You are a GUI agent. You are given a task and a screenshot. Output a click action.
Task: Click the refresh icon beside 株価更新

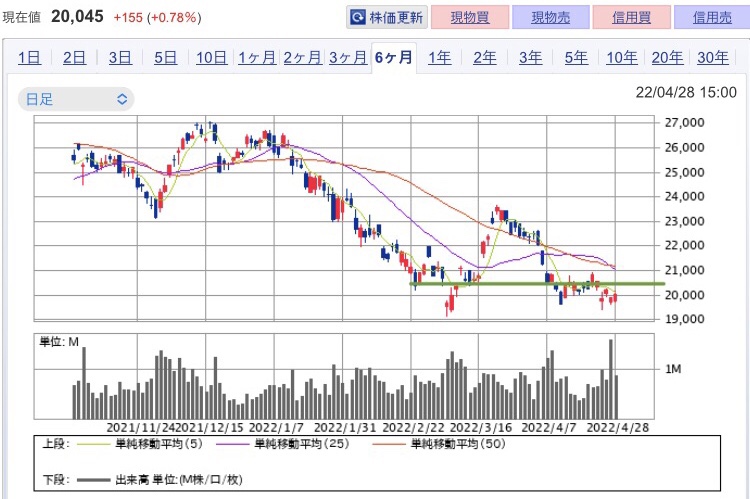point(357,18)
